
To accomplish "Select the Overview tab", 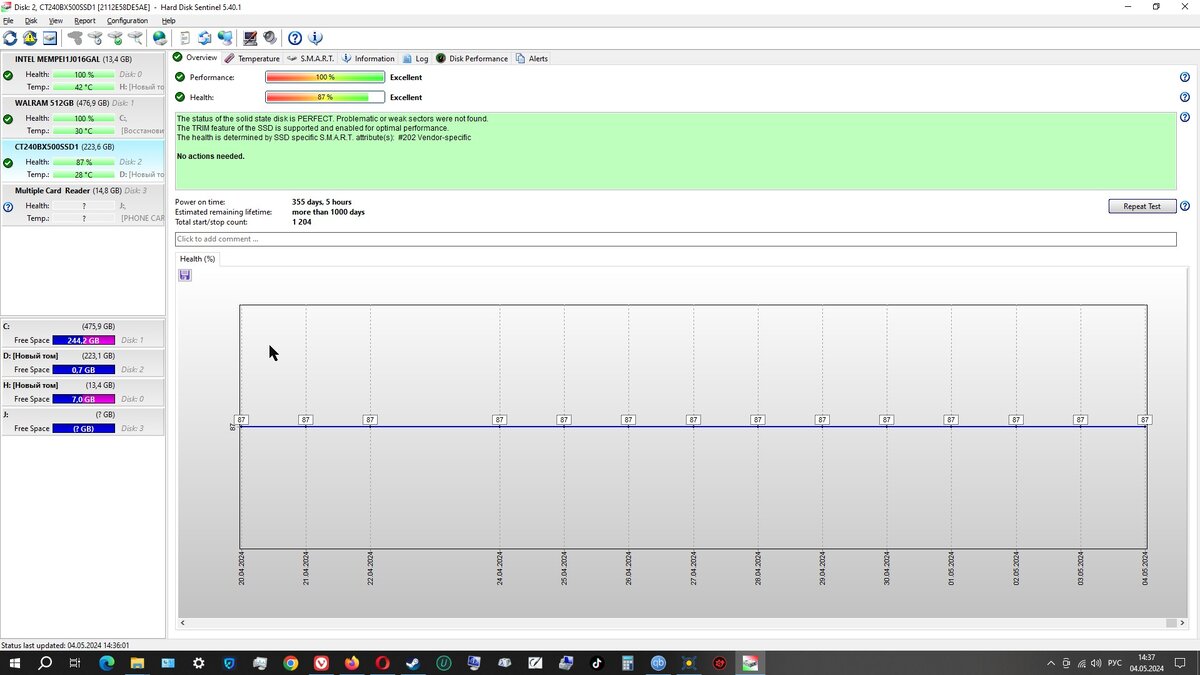I will pyautogui.click(x=195, y=57).
